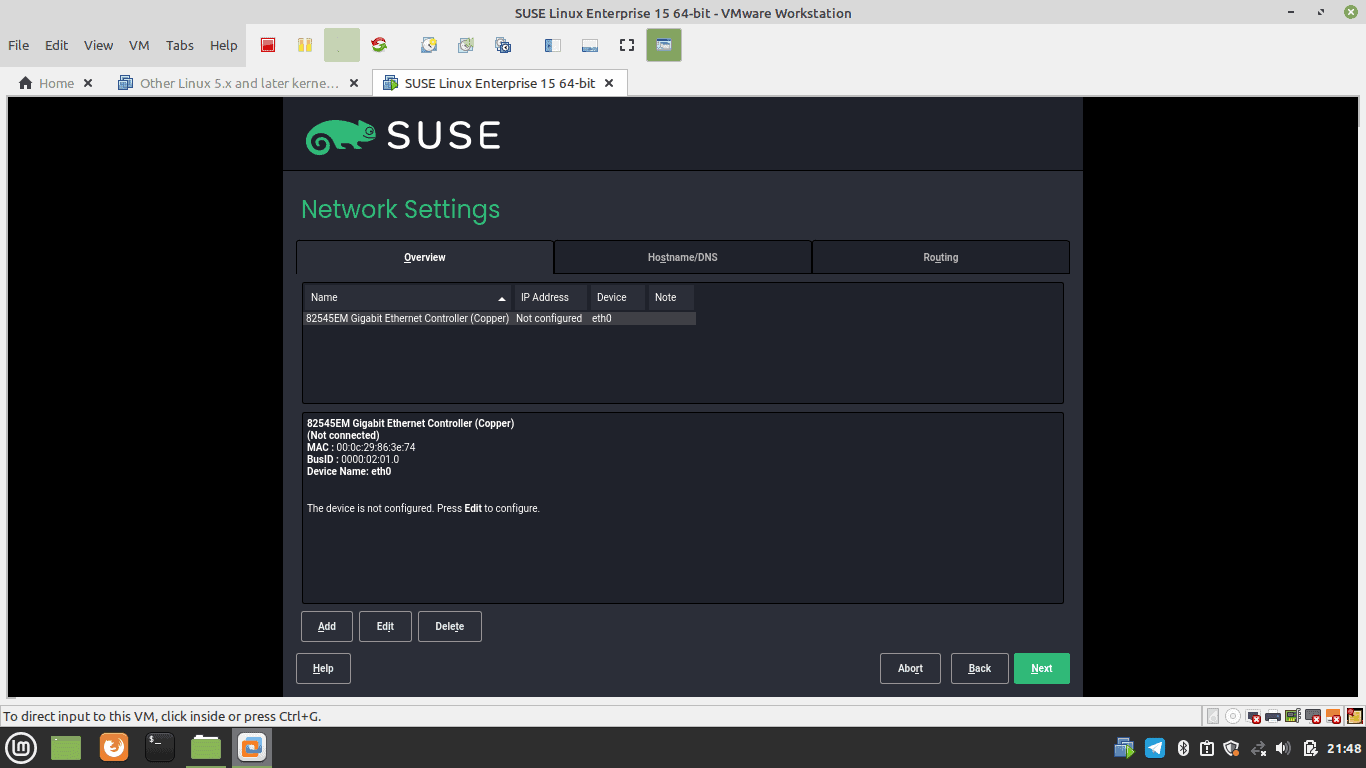Open the Tabs menu
This screenshot has width=1366, height=768.
[180, 45]
